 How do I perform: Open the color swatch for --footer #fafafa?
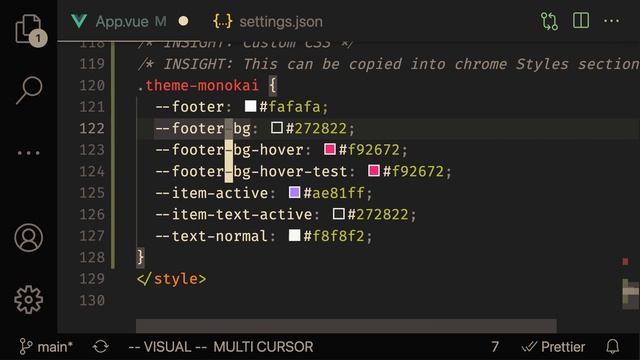tap(250, 106)
